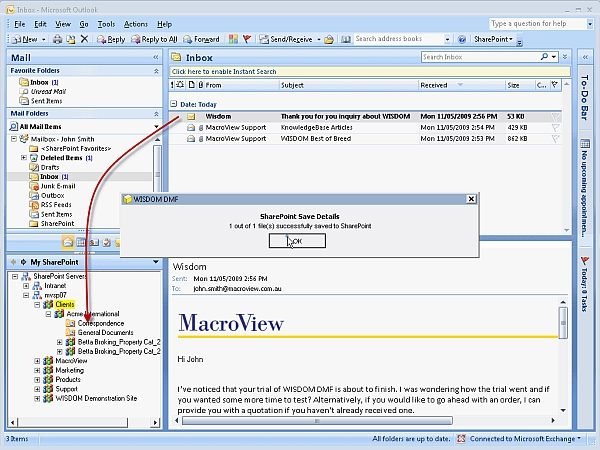Image resolution: width=600 pixels, height=450 pixels.
Task: Sort messages by the Subject column
Action: tap(348, 85)
